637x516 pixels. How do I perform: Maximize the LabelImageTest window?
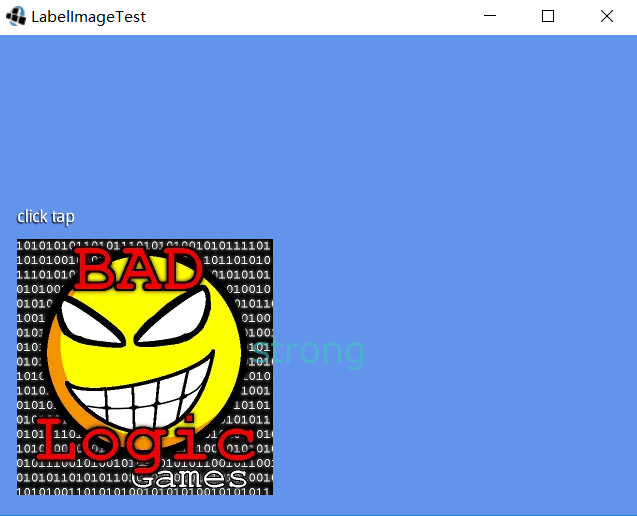tap(548, 16)
